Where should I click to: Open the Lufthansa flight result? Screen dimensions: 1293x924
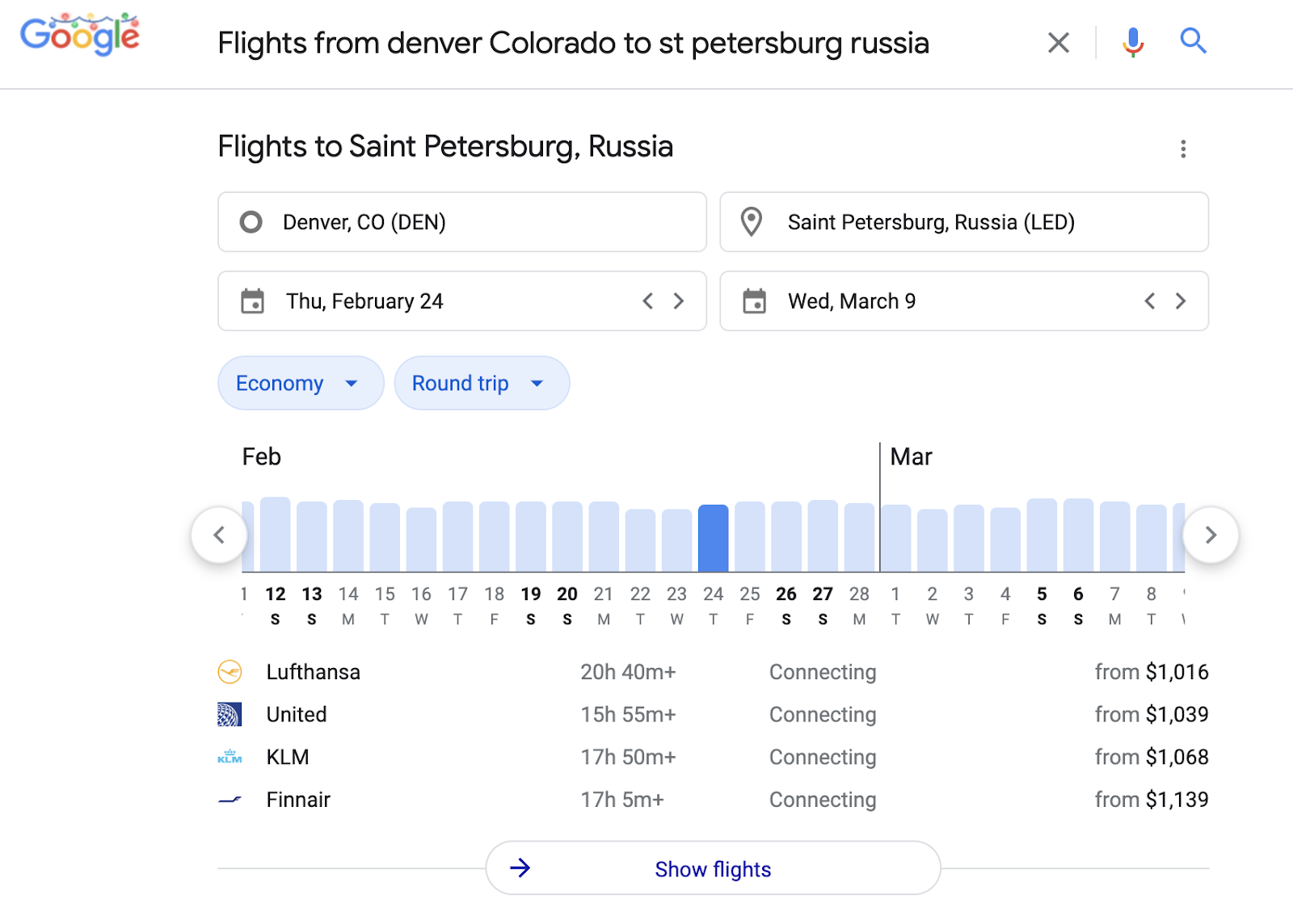(714, 672)
